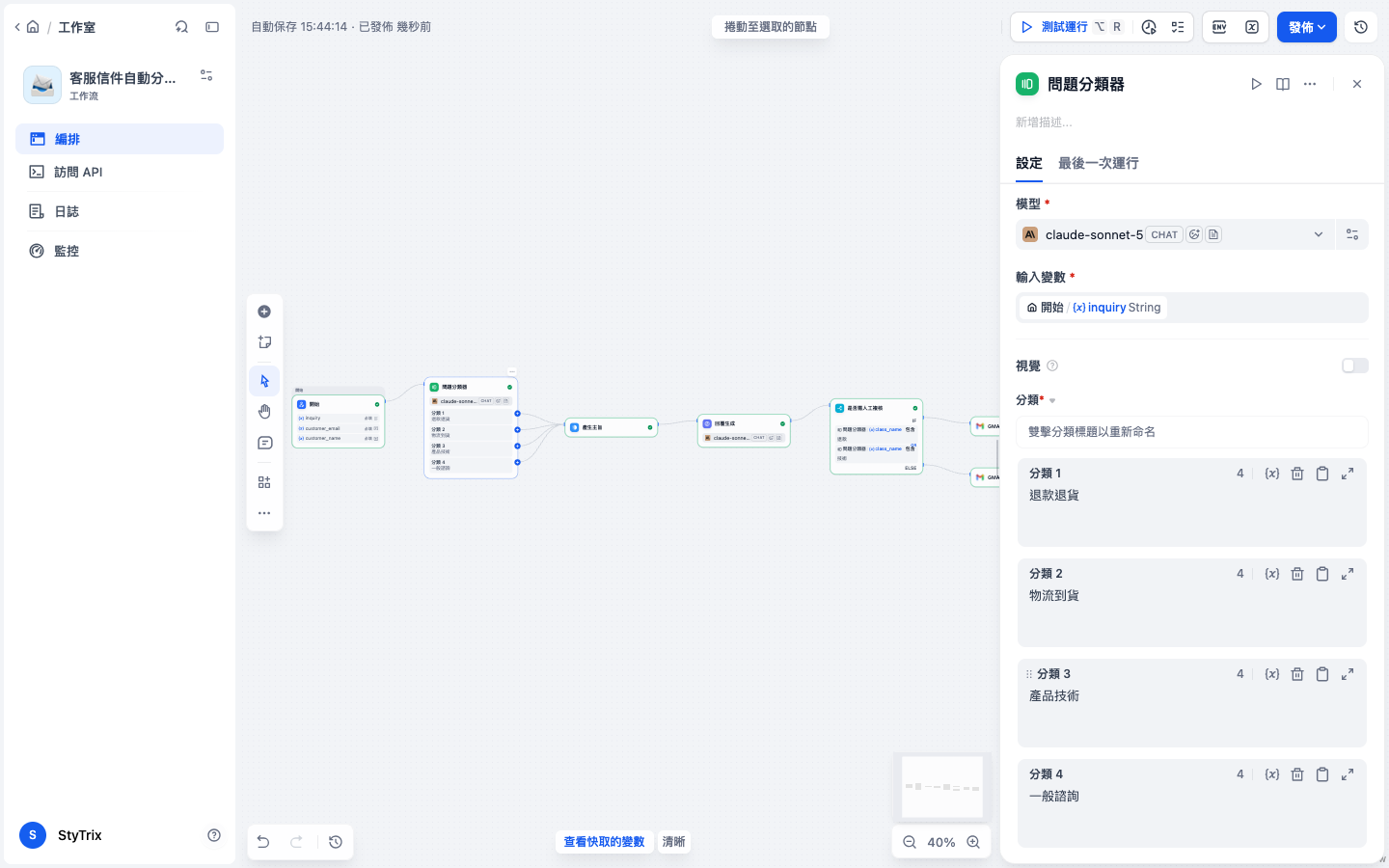Toggle the 視覺 vision switch
1389x868 pixels.
tap(1355, 366)
